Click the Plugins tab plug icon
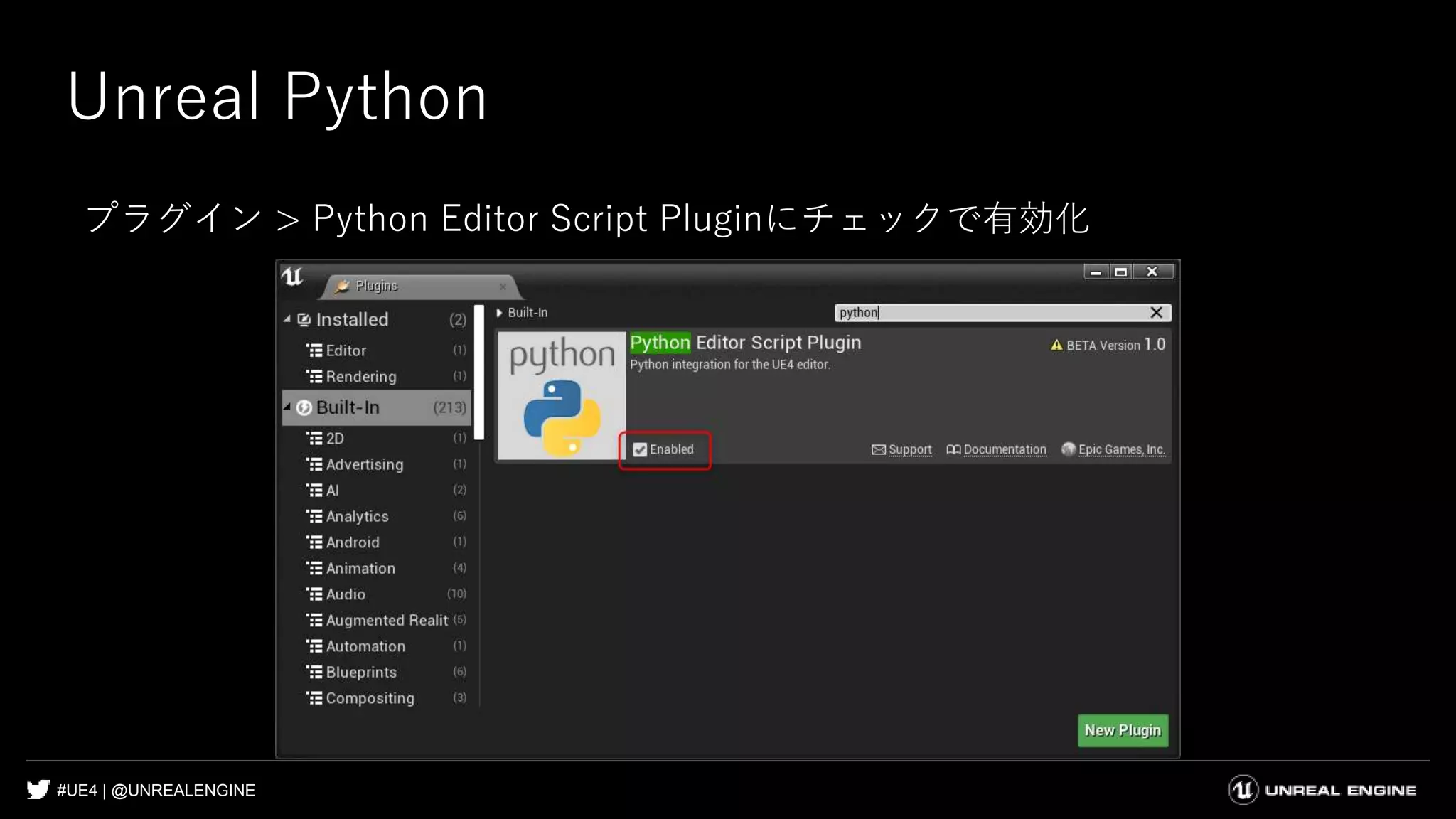Viewport: 1456px width, 819px height. pos(342,286)
